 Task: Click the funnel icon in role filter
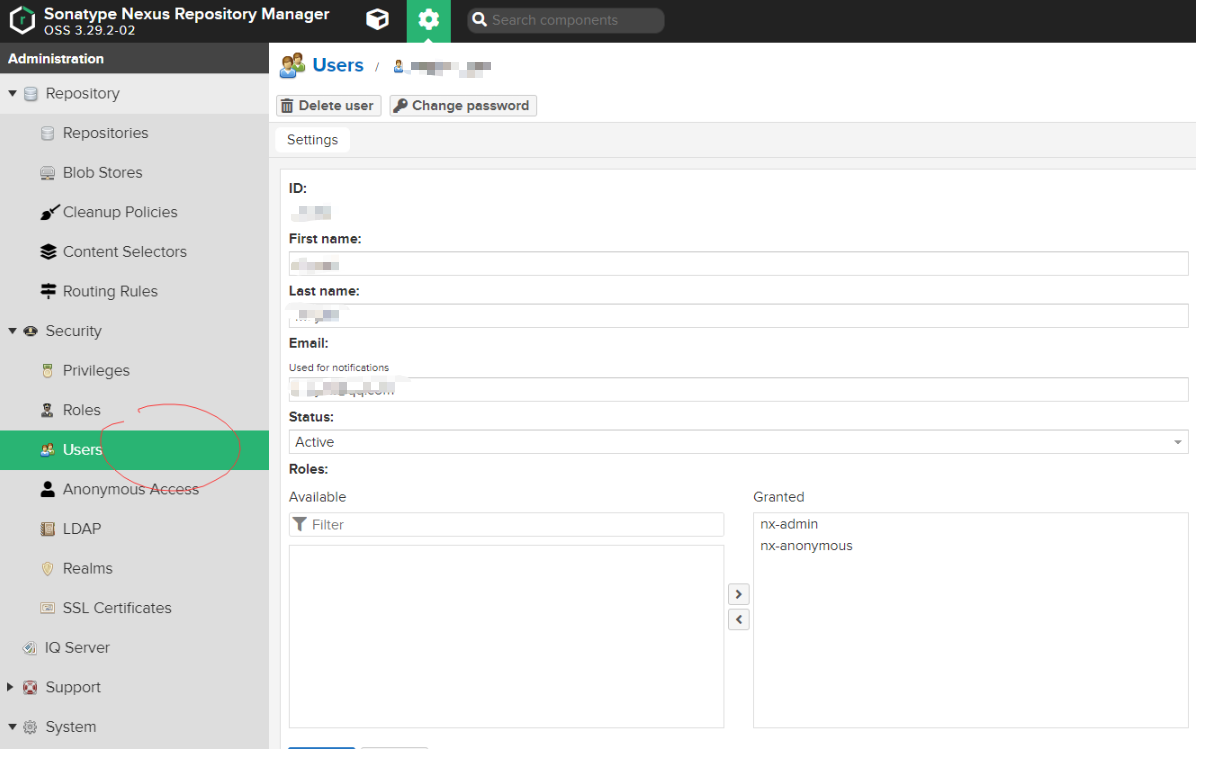[x=300, y=524]
